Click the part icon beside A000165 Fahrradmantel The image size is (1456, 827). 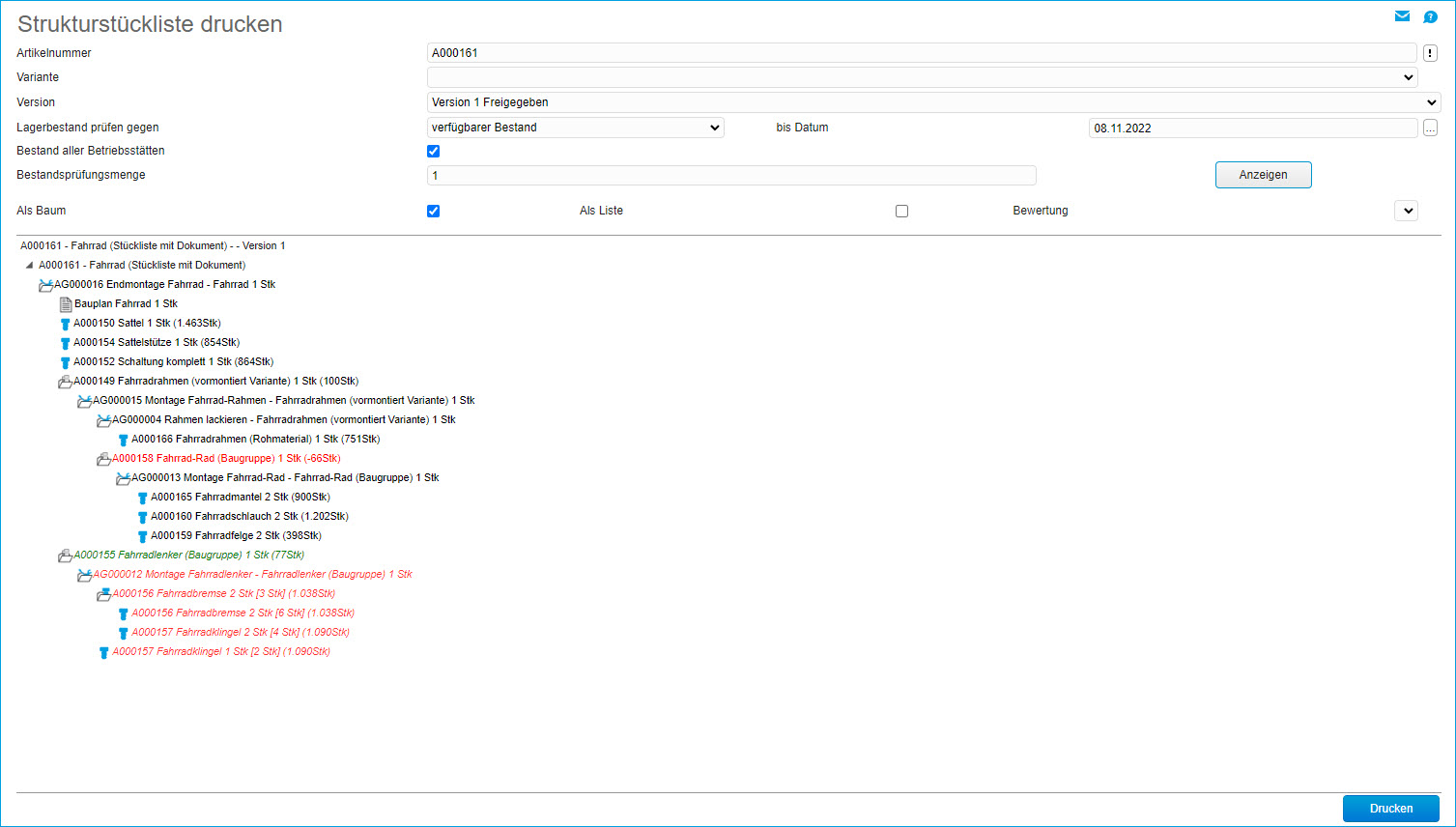142,498
